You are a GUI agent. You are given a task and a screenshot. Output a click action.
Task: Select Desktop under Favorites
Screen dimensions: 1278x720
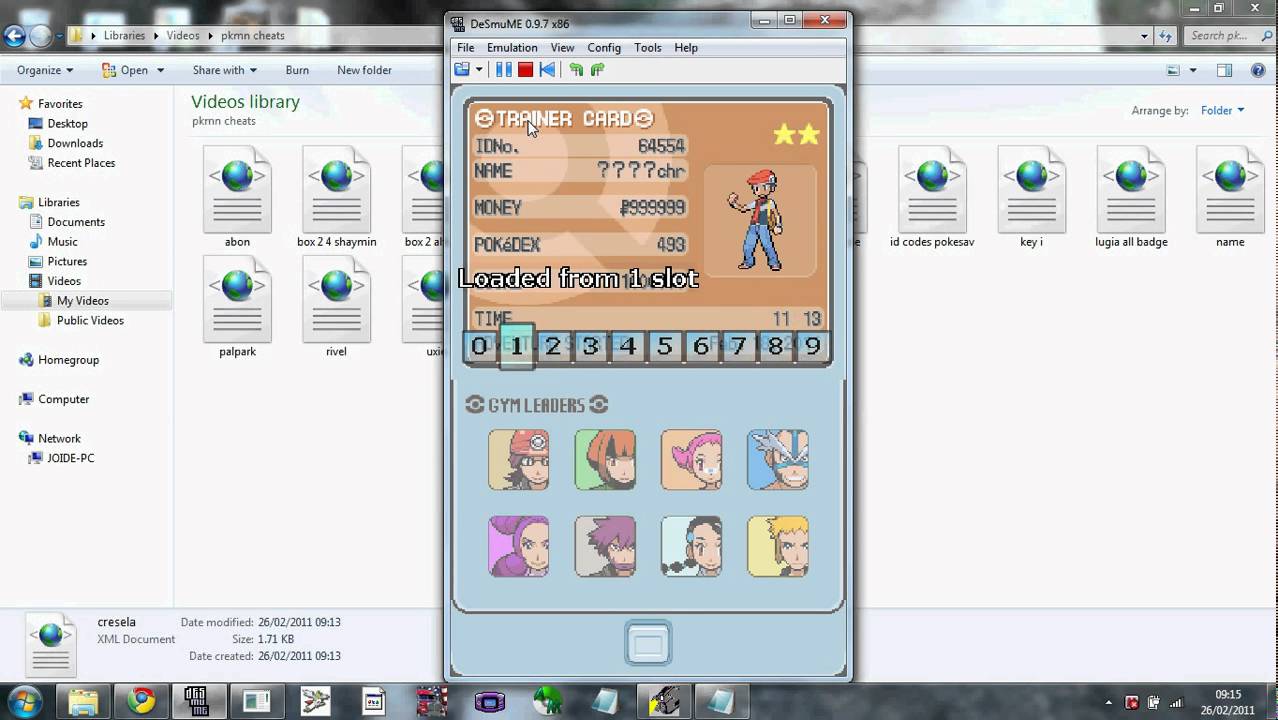point(67,124)
